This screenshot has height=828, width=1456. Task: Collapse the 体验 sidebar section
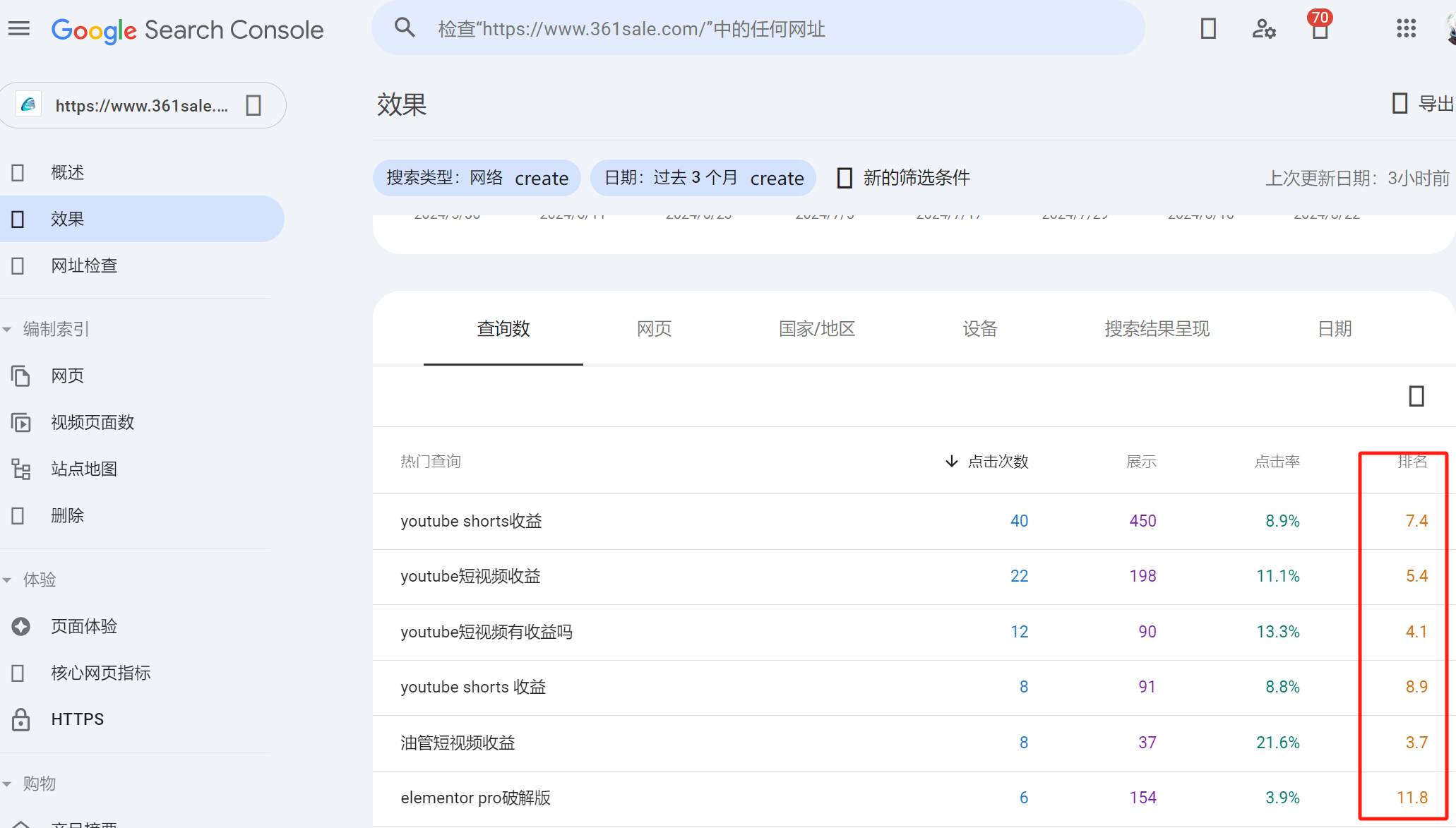point(8,579)
